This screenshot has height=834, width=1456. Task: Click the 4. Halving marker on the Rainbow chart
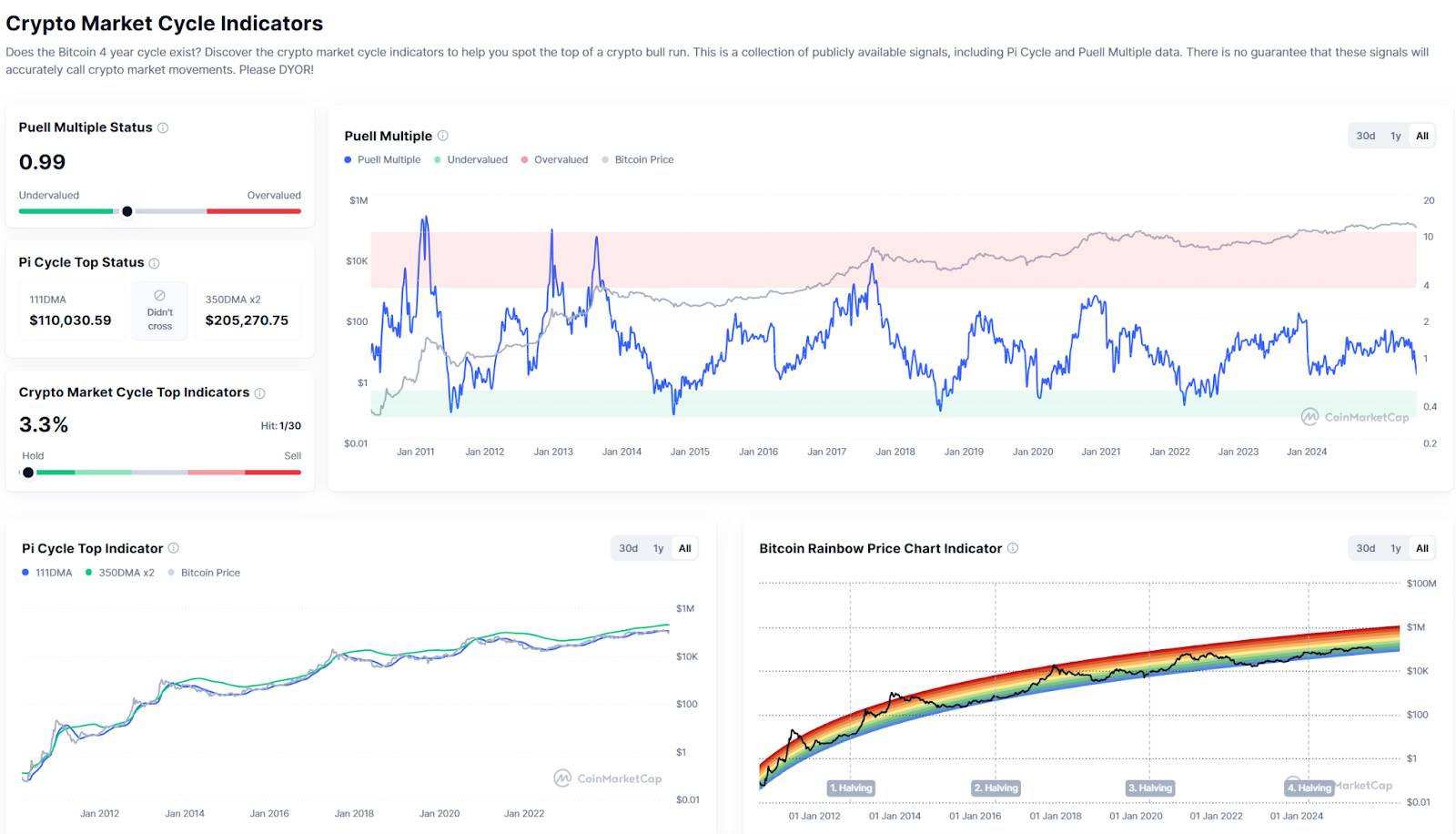[x=1308, y=788]
